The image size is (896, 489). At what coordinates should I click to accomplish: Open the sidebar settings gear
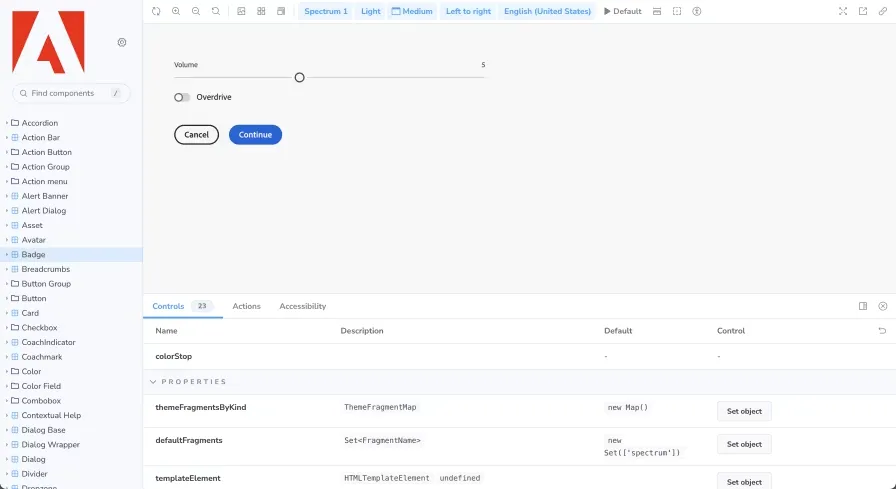[122, 42]
